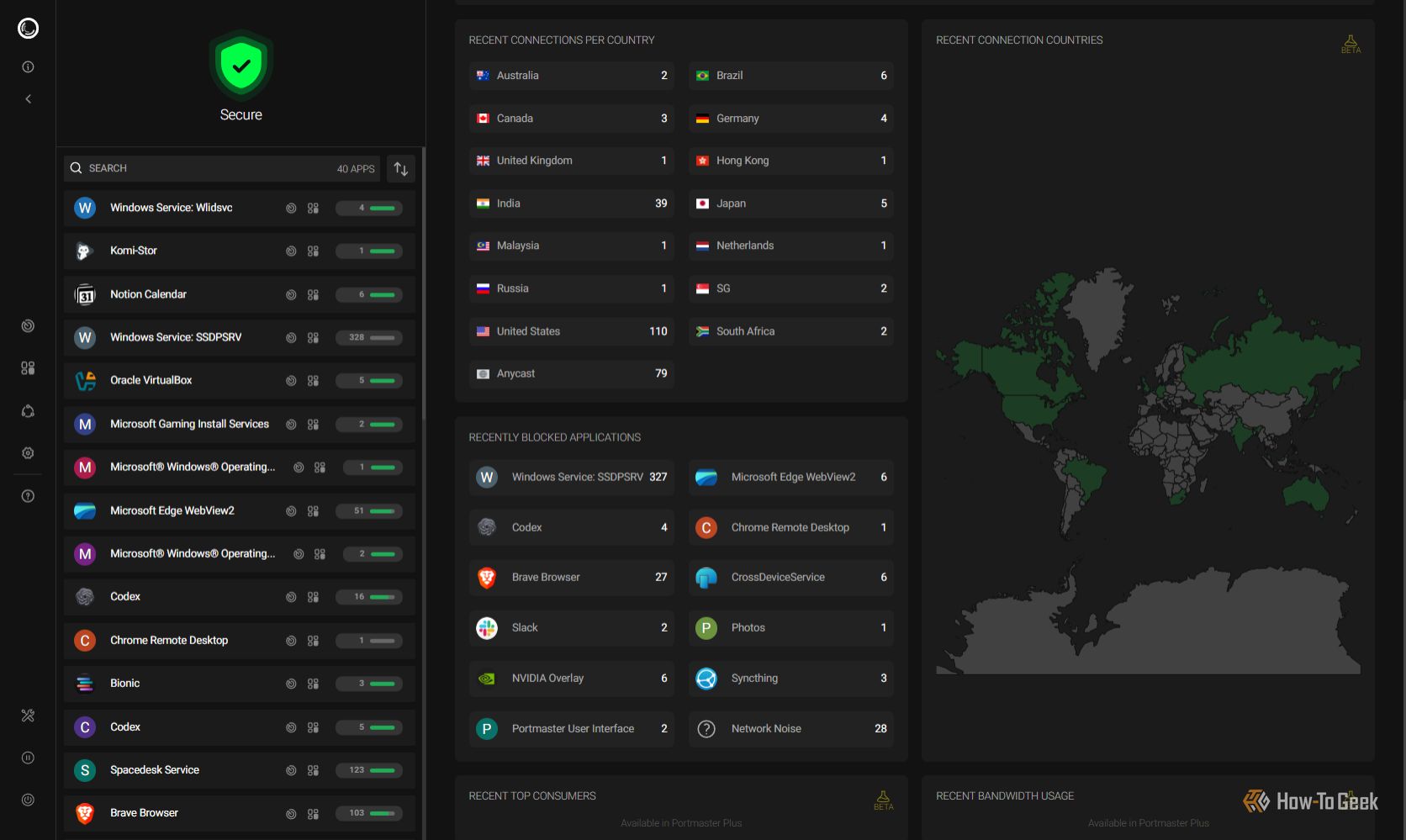
Task: Open Photos blocked application entry
Action: (x=791, y=628)
